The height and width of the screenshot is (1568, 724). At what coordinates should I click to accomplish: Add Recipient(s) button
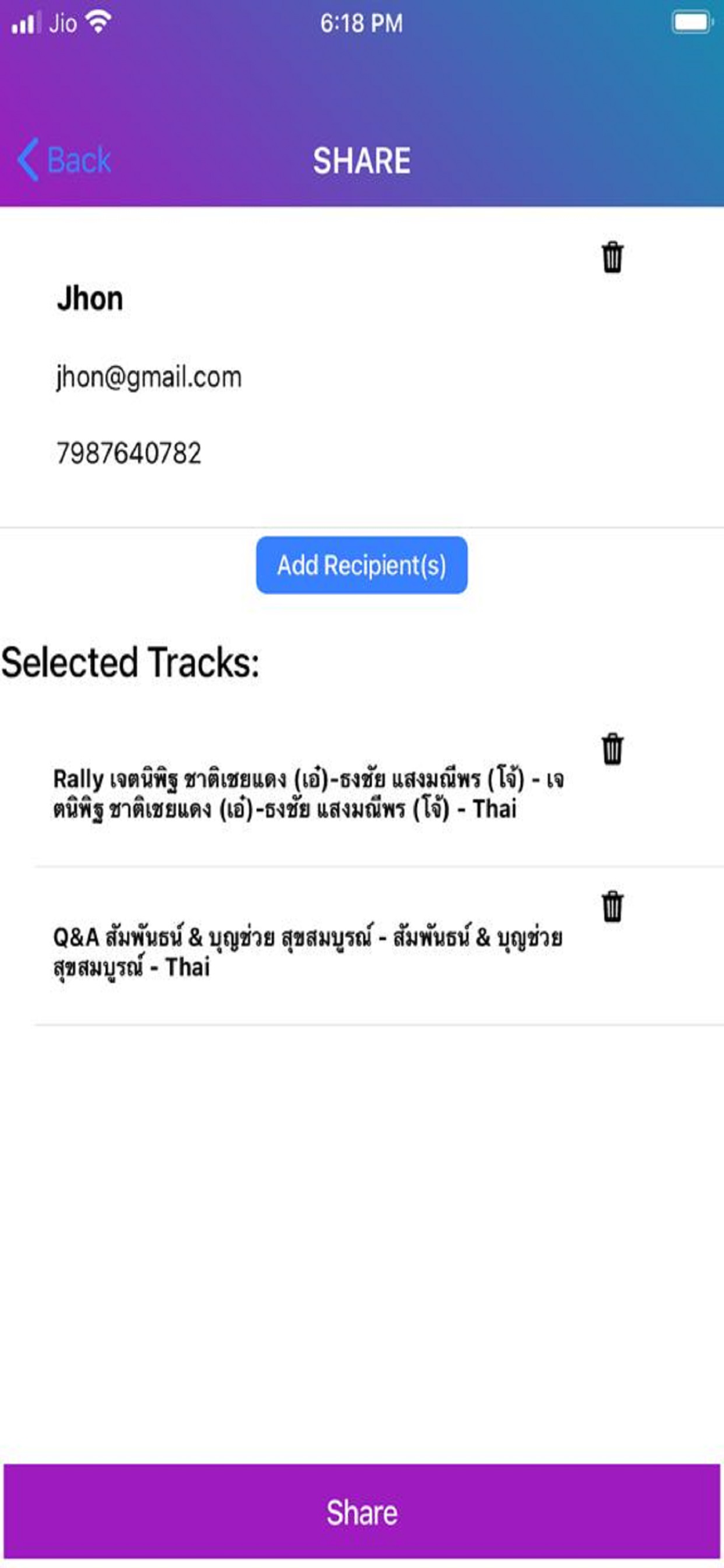[x=361, y=565]
